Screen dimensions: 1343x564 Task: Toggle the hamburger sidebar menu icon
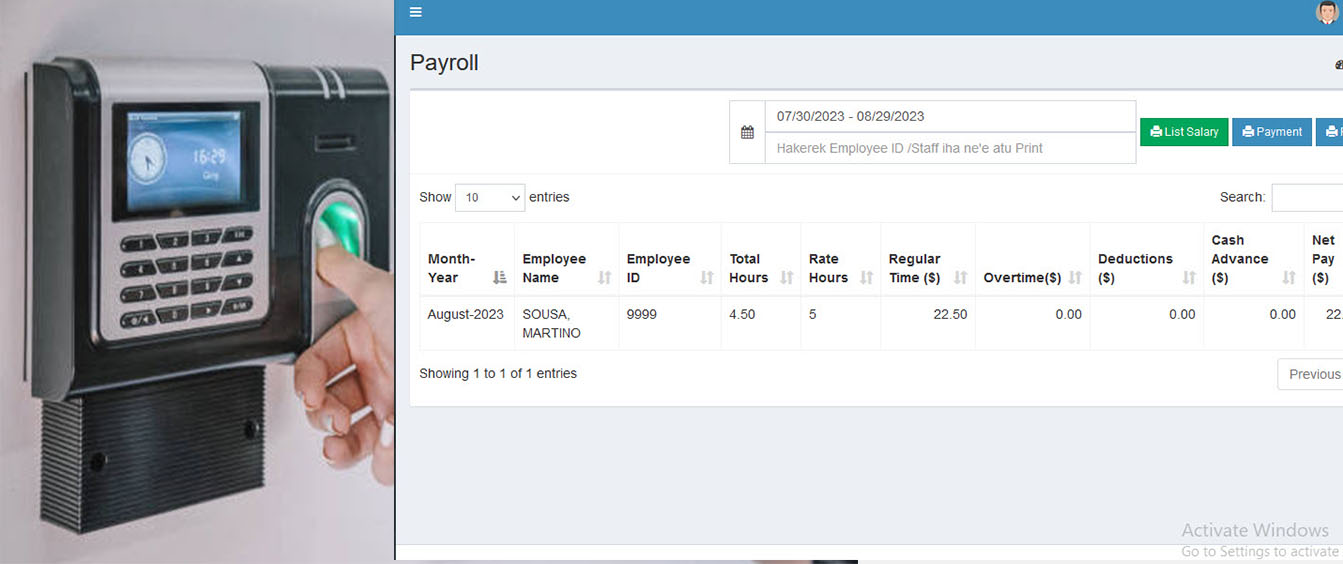point(416,12)
